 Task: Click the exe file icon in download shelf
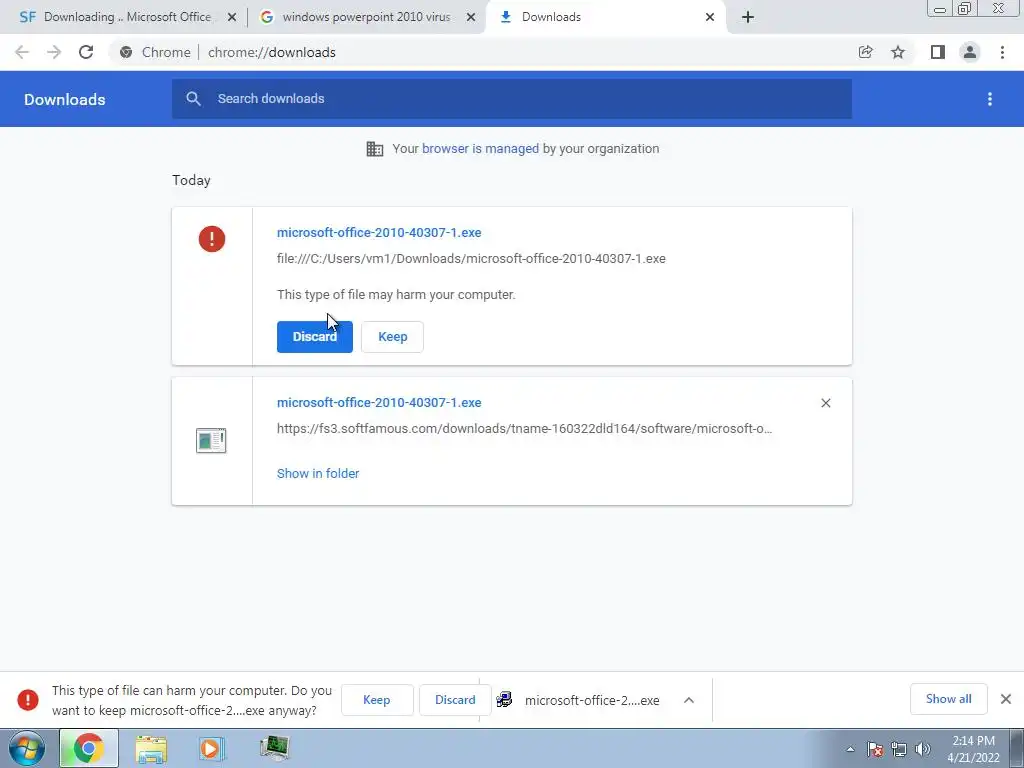point(504,700)
